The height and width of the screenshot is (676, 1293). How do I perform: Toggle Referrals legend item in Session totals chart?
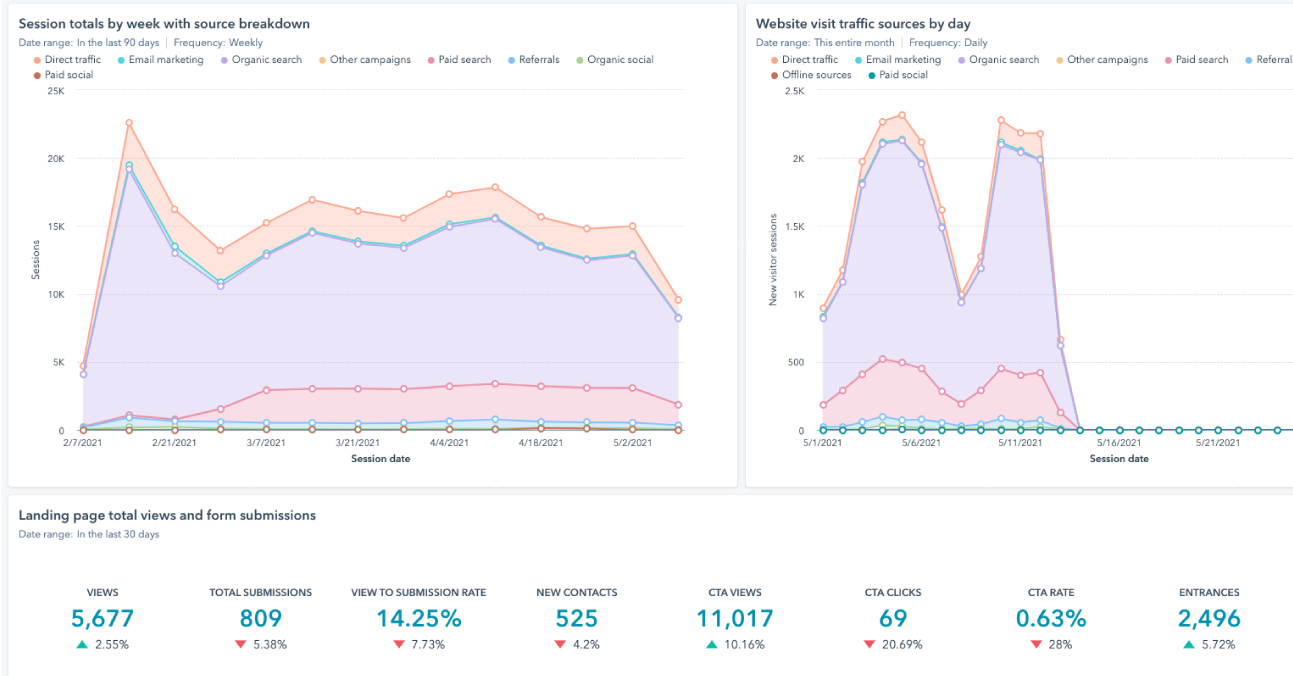pos(538,60)
